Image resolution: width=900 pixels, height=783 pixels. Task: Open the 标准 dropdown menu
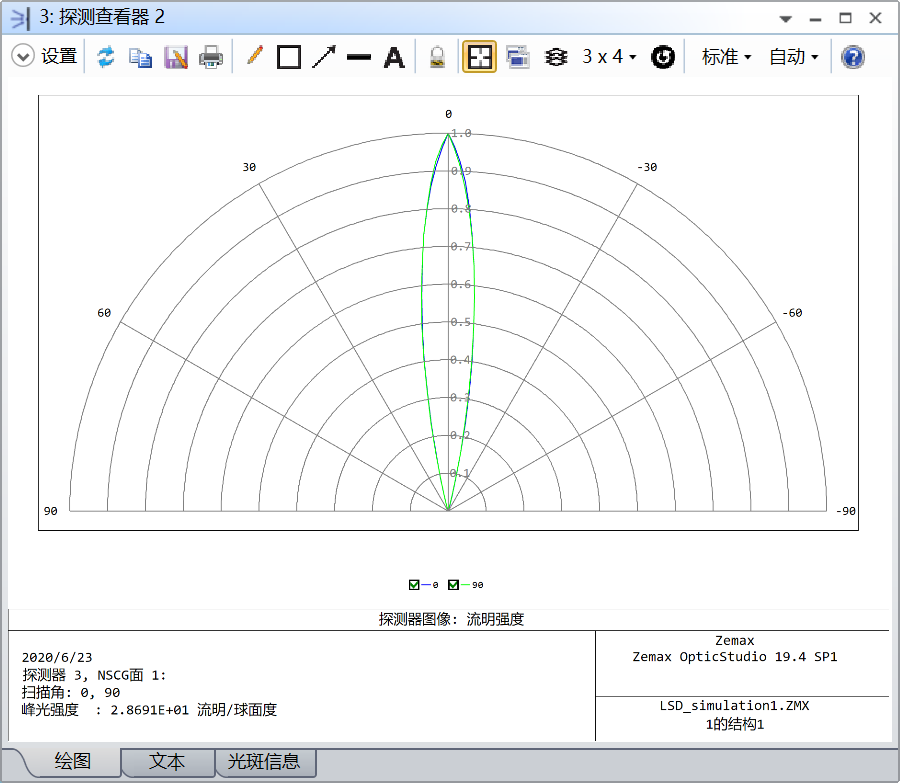(726, 57)
